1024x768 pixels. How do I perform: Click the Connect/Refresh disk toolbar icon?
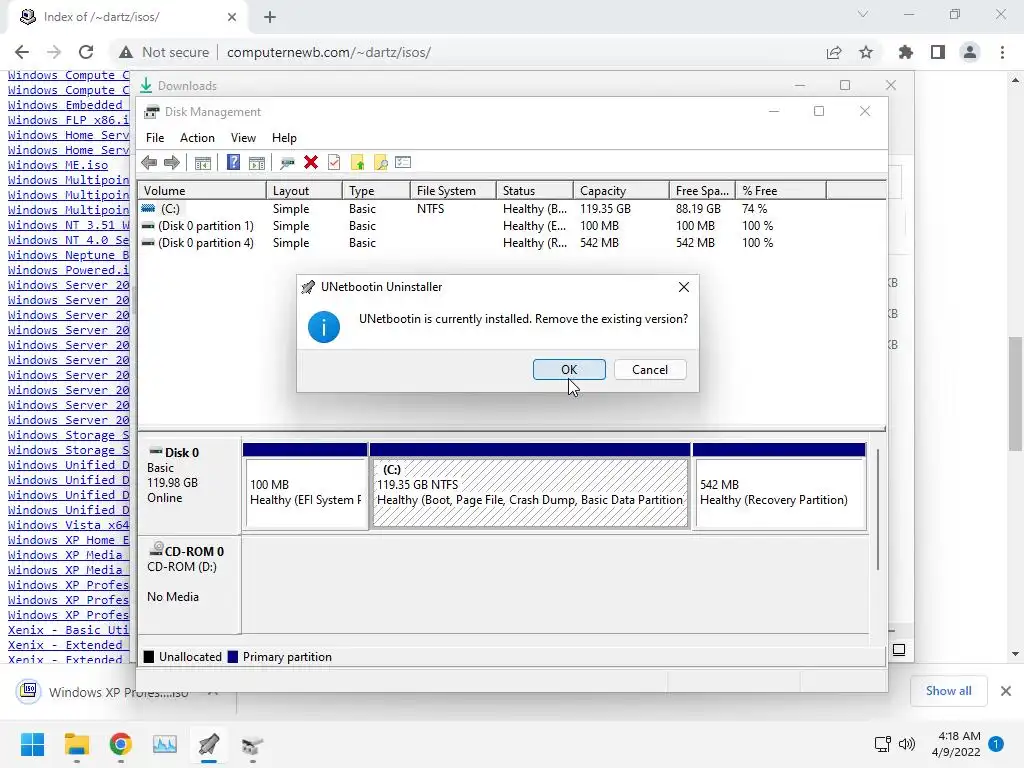pyautogui.click(x=287, y=163)
